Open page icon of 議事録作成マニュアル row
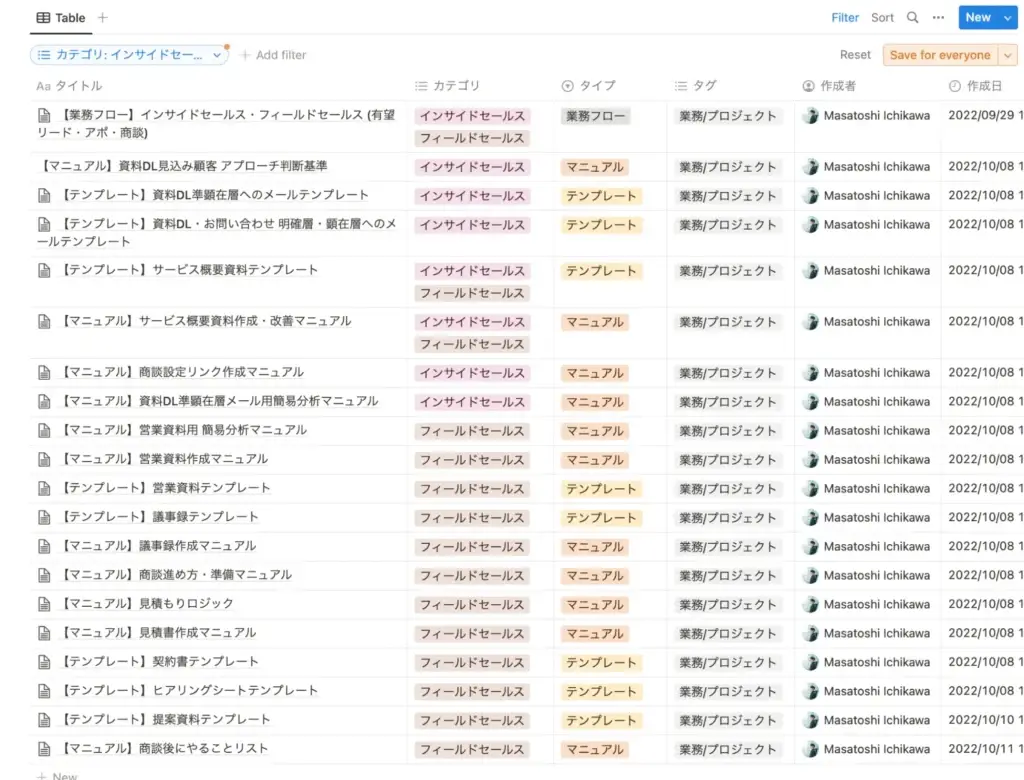 44,546
